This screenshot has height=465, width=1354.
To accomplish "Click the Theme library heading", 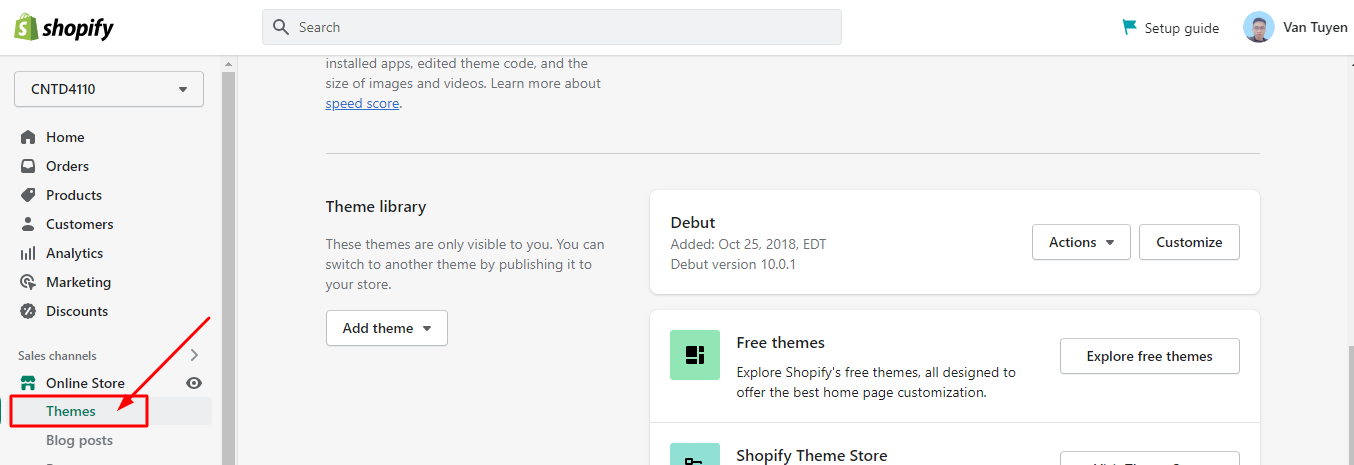I will pos(376,207).
